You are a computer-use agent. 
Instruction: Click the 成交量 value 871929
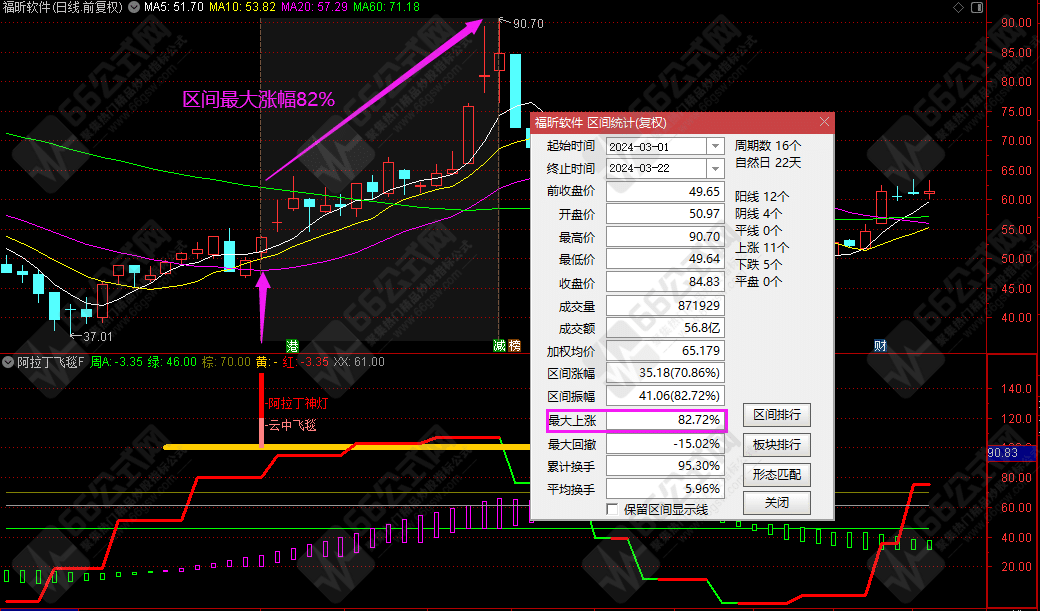[666, 305]
